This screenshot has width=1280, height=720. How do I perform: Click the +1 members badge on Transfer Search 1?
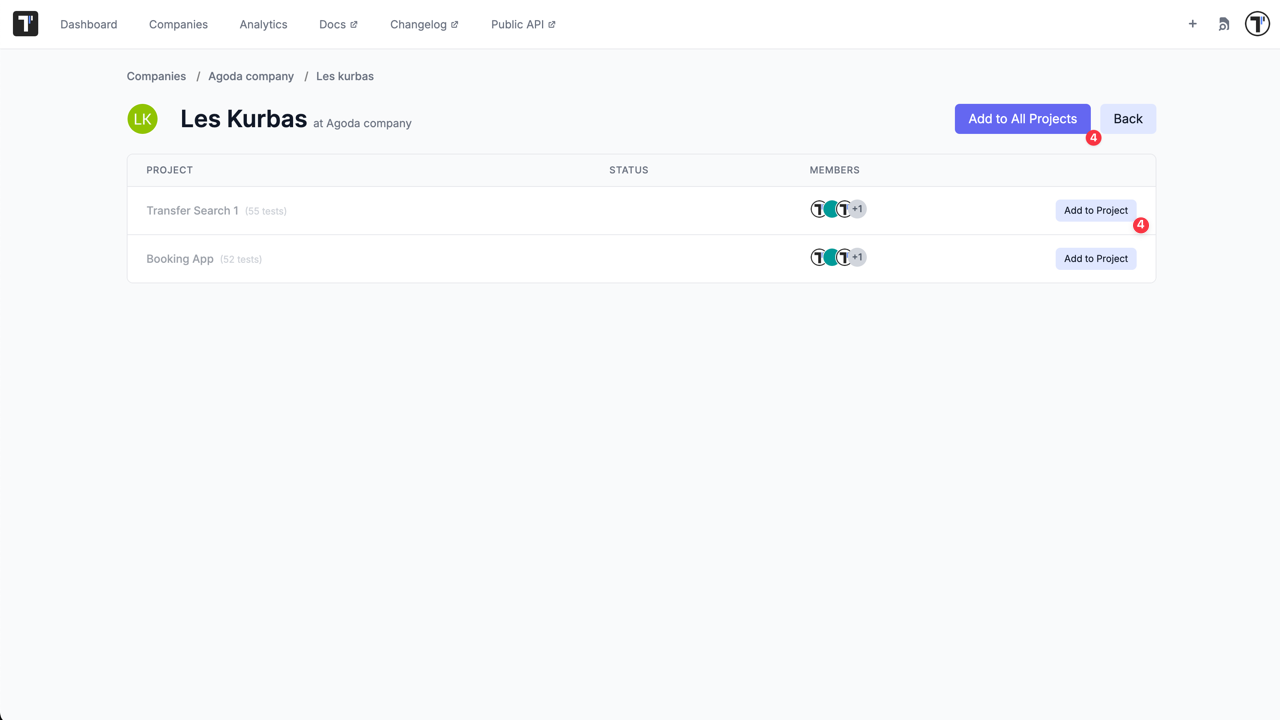coord(857,209)
